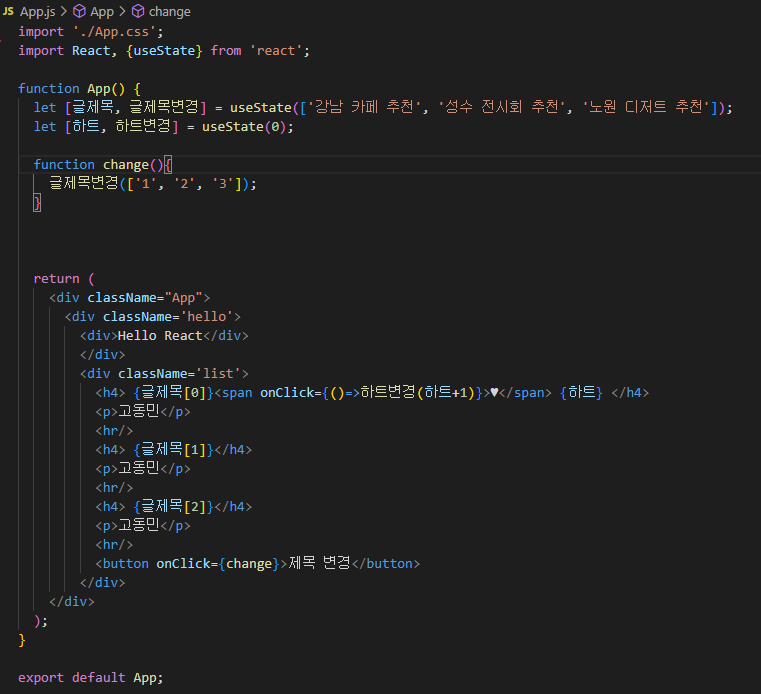The height and width of the screenshot is (694, 761).
Task: Click the 글제목변경 setter in let declaration
Action: coord(164,107)
